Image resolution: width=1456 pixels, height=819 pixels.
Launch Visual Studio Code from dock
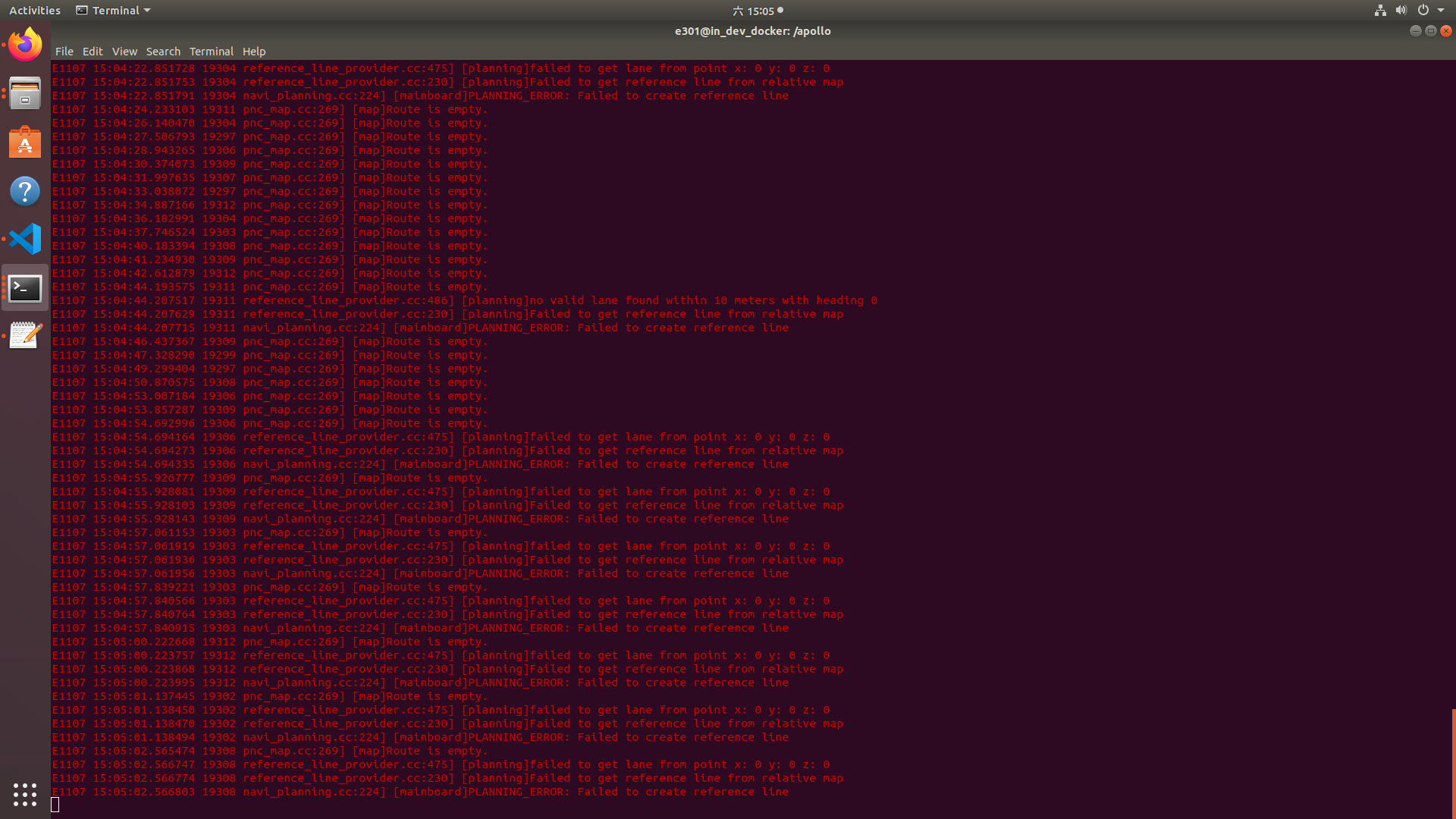25,239
